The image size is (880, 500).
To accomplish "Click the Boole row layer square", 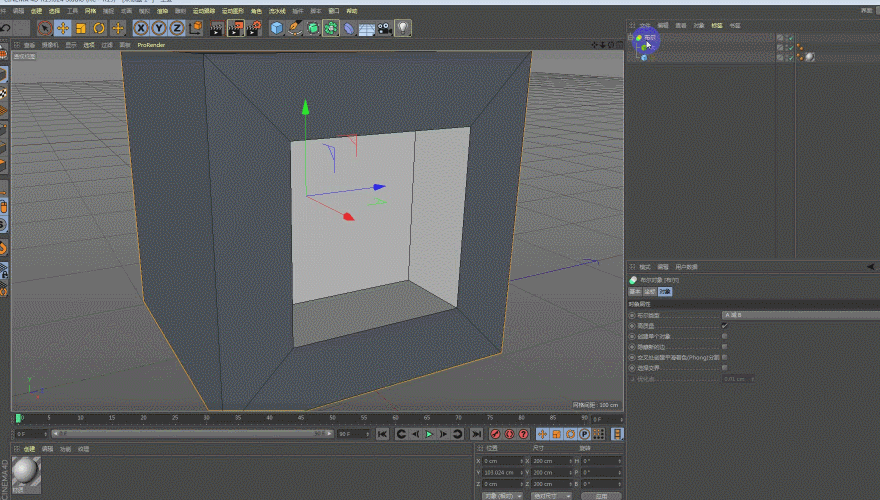I will click(780, 38).
